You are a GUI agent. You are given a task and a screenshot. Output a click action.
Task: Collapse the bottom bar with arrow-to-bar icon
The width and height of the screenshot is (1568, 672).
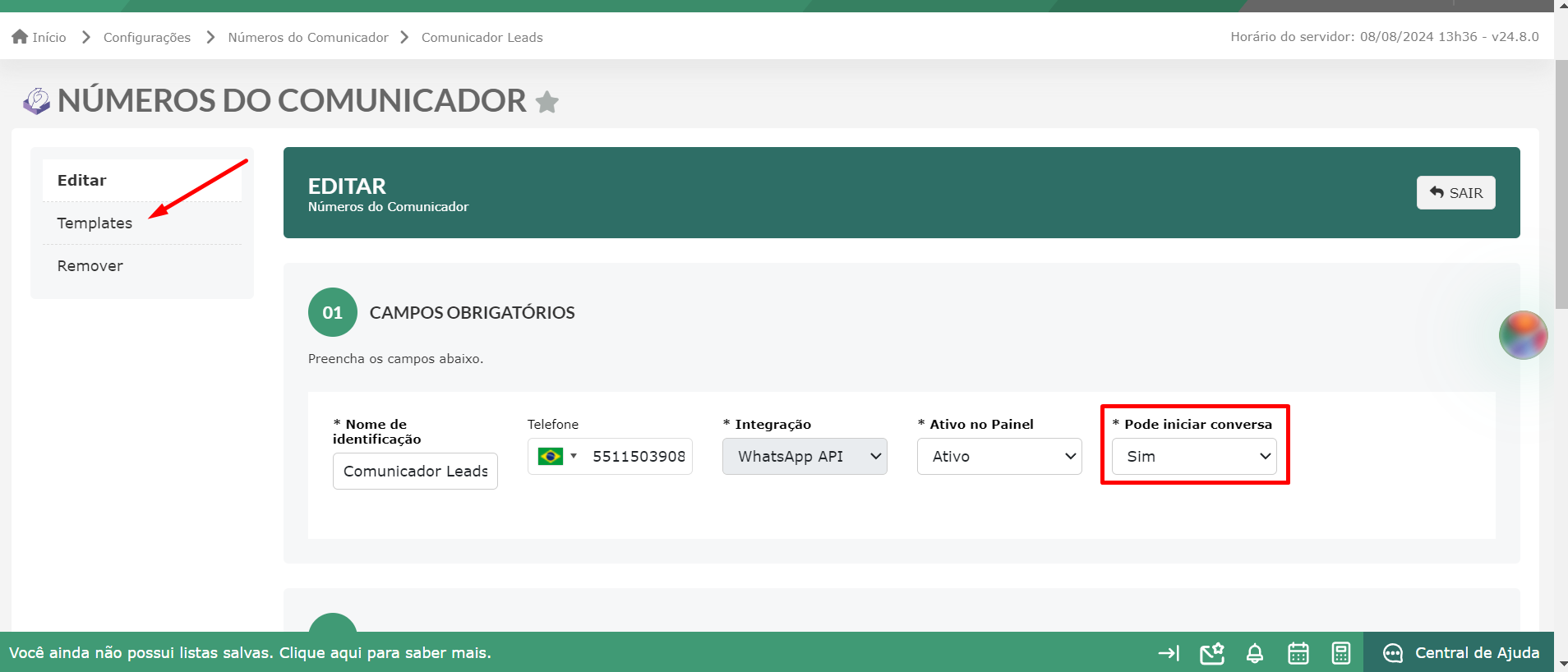(x=1169, y=653)
